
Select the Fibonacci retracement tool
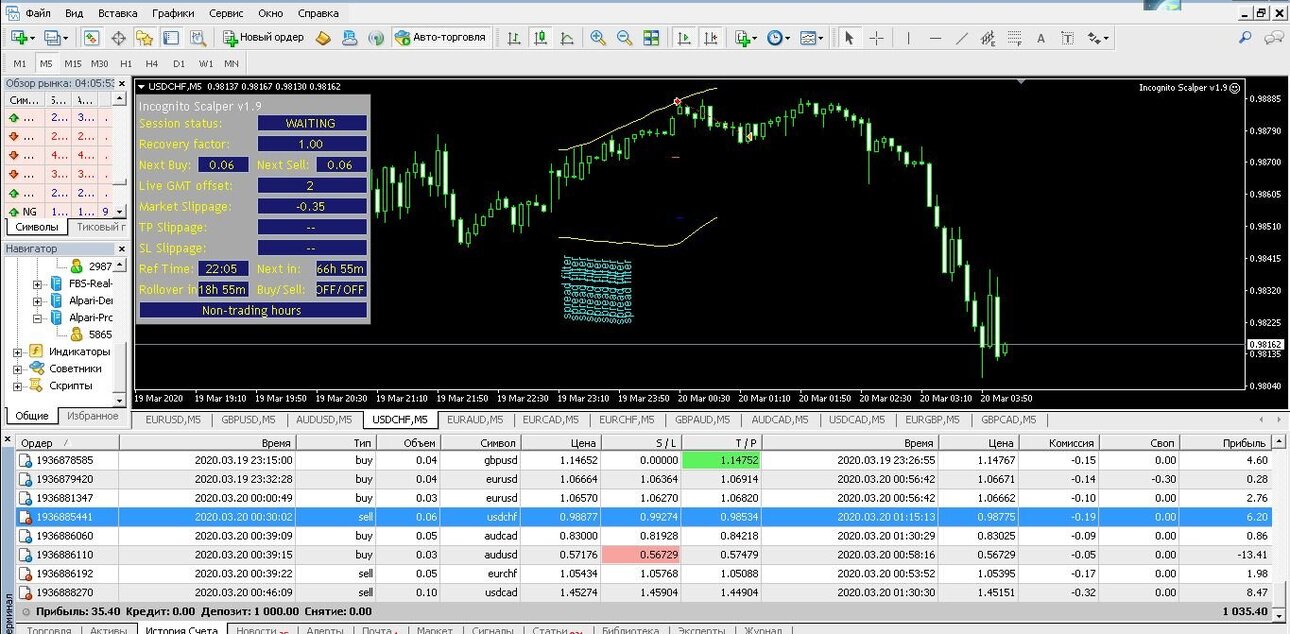pyautogui.click(x=1014, y=38)
